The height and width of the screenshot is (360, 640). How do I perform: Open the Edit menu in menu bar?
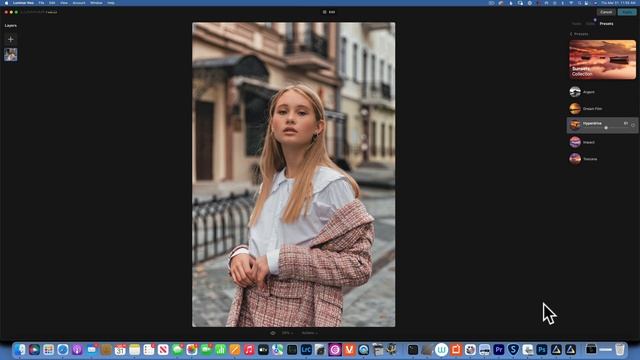pyautogui.click(x=52, y=3)
